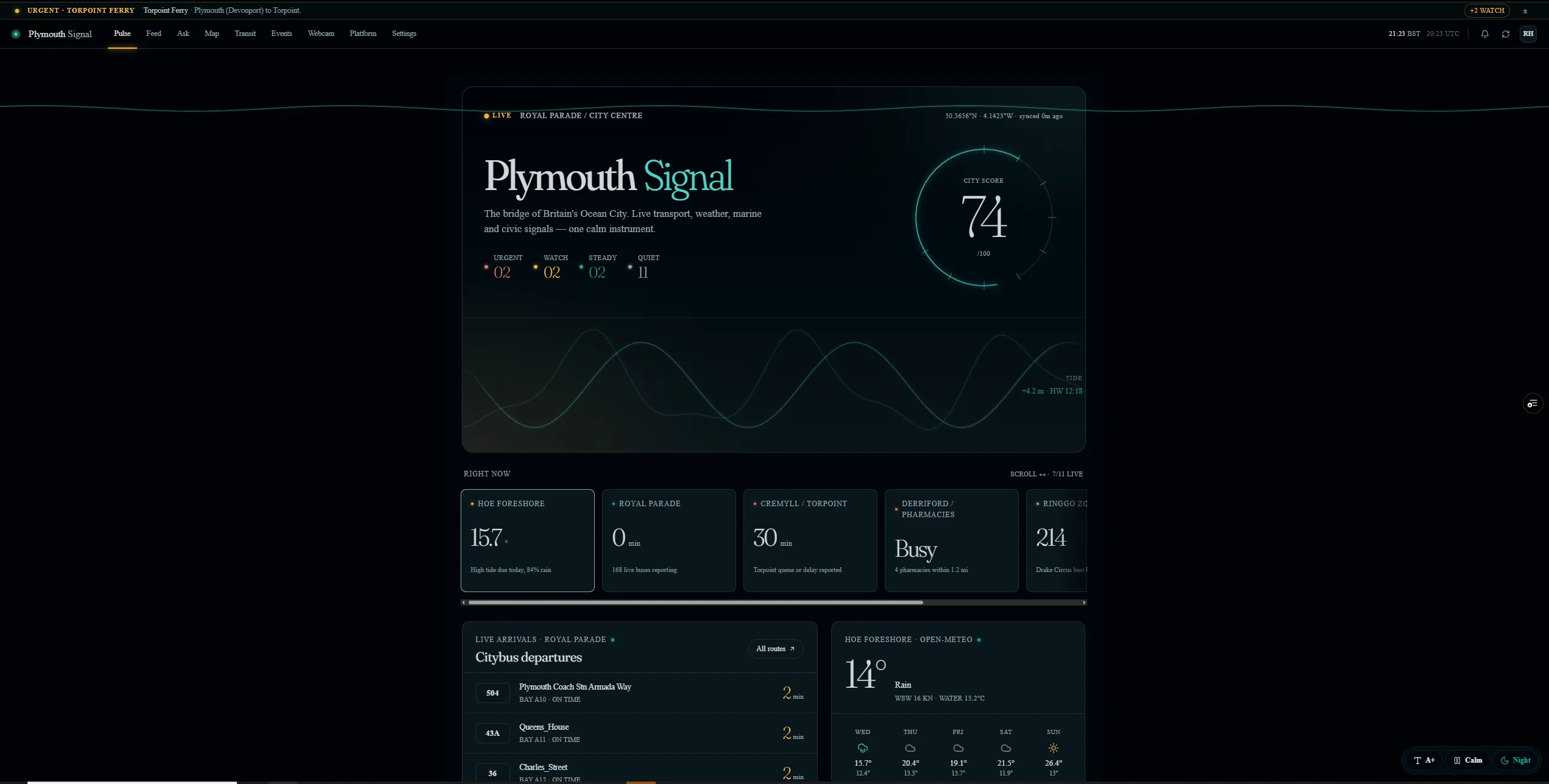Click the horizontal cards scrollbar thumb
Screen dimensions: 1549x784
(695, 602)
